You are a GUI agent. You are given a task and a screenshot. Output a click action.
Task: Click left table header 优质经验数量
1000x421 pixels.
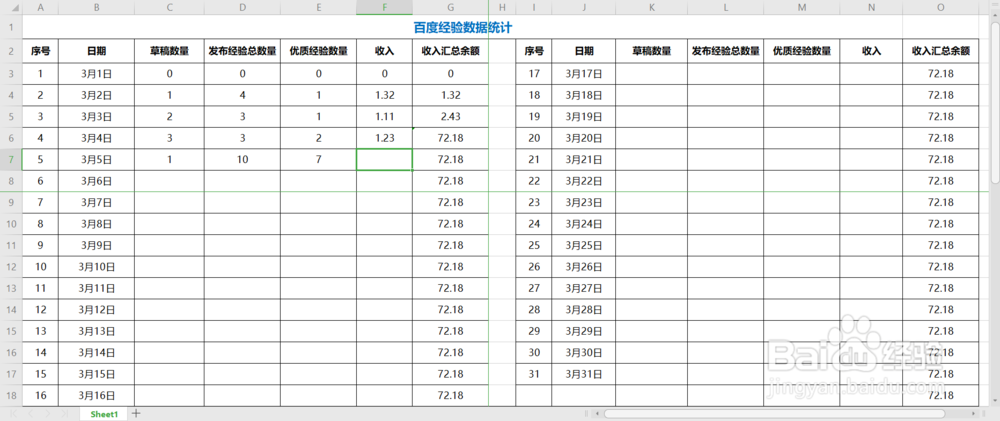pyautogui.click(x=318, y=52)
